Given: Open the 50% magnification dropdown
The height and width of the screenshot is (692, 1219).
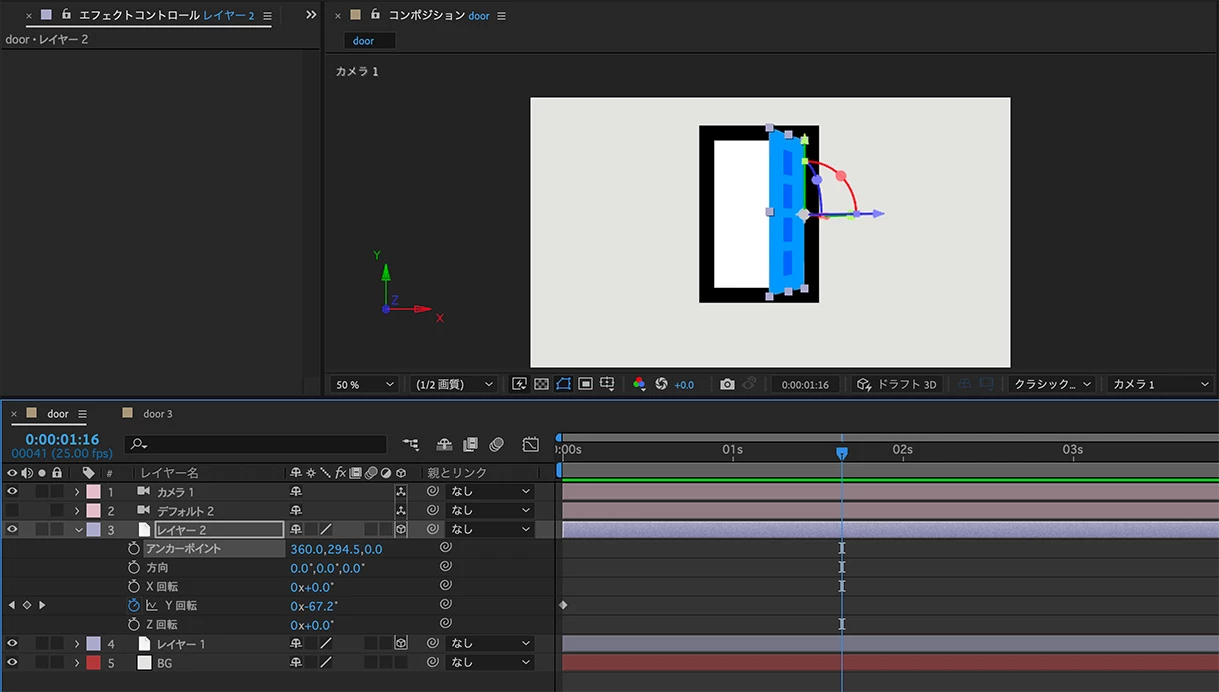Looking at the screenshot, I should pyautogui.click(x=363, y=385).
